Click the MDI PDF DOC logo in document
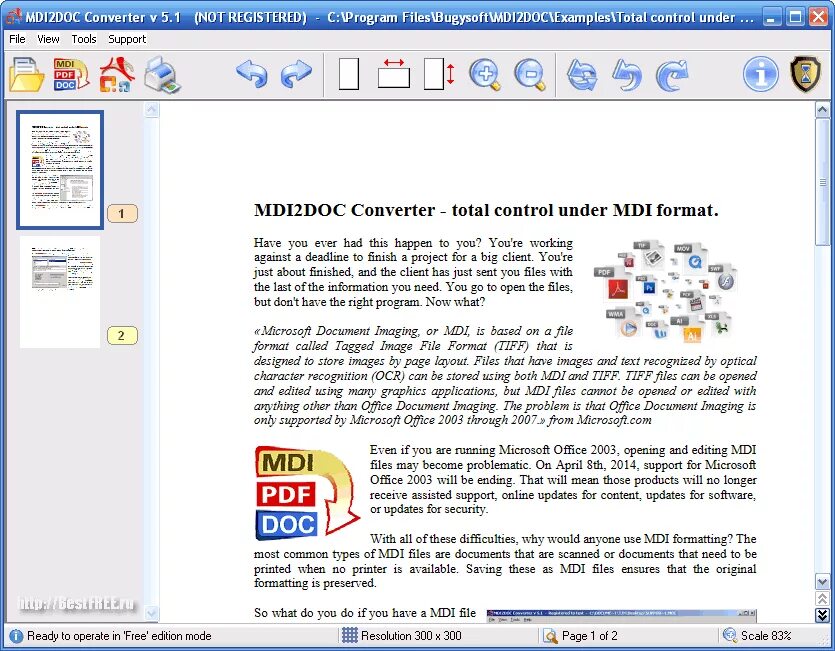The image size is (835, 651). pyautogui.click(x=307, y=492)
